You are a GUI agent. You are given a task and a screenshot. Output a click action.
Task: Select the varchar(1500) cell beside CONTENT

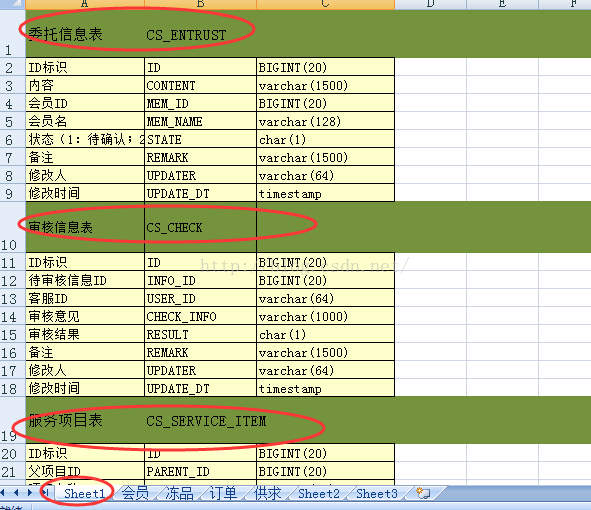click(x=325, y=85)
